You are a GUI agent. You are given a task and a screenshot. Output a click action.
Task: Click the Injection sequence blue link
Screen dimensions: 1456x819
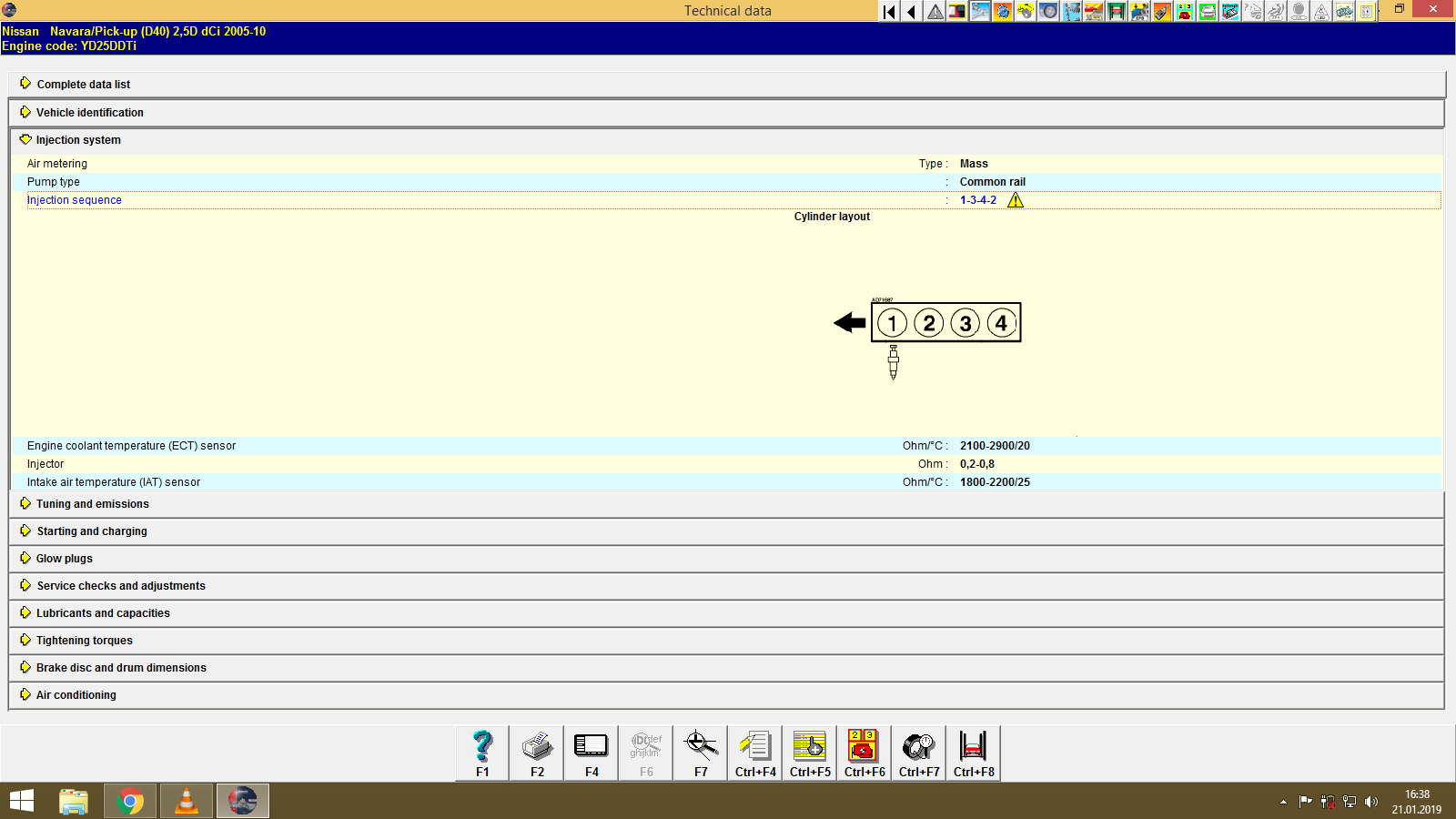[74, 199]
